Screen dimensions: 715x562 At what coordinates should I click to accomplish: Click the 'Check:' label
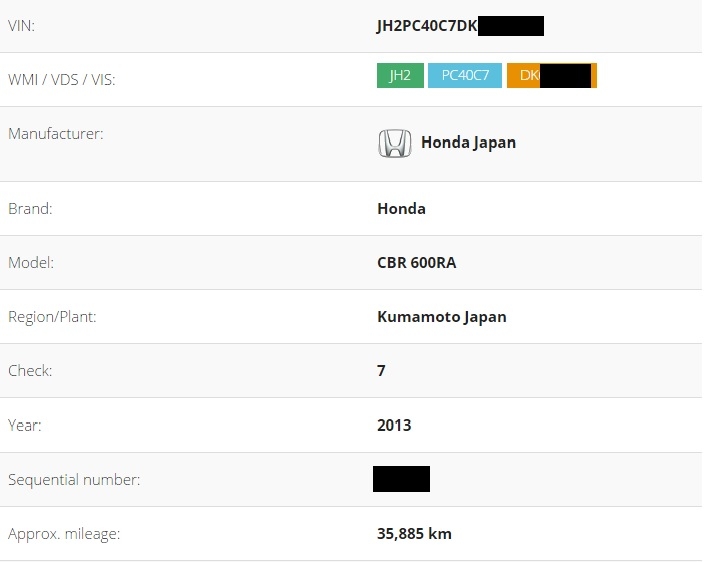[x=30, y=370]
